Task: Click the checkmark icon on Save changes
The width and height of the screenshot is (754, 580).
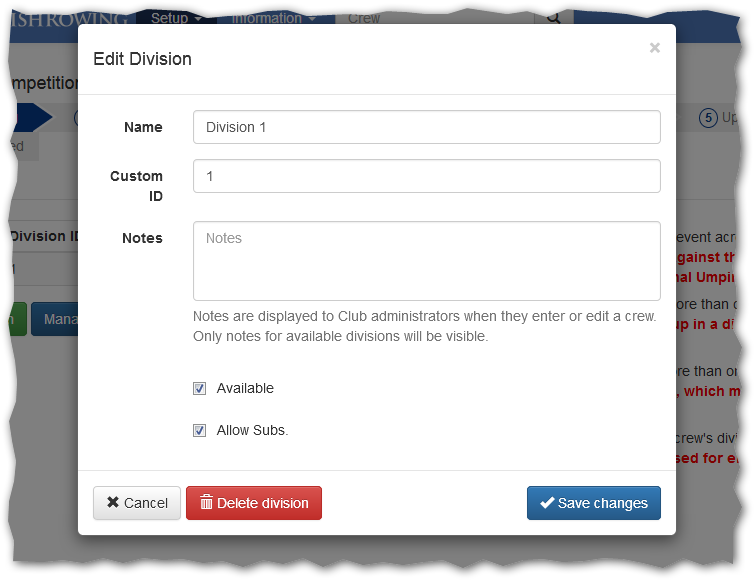Action: point(546,503)
